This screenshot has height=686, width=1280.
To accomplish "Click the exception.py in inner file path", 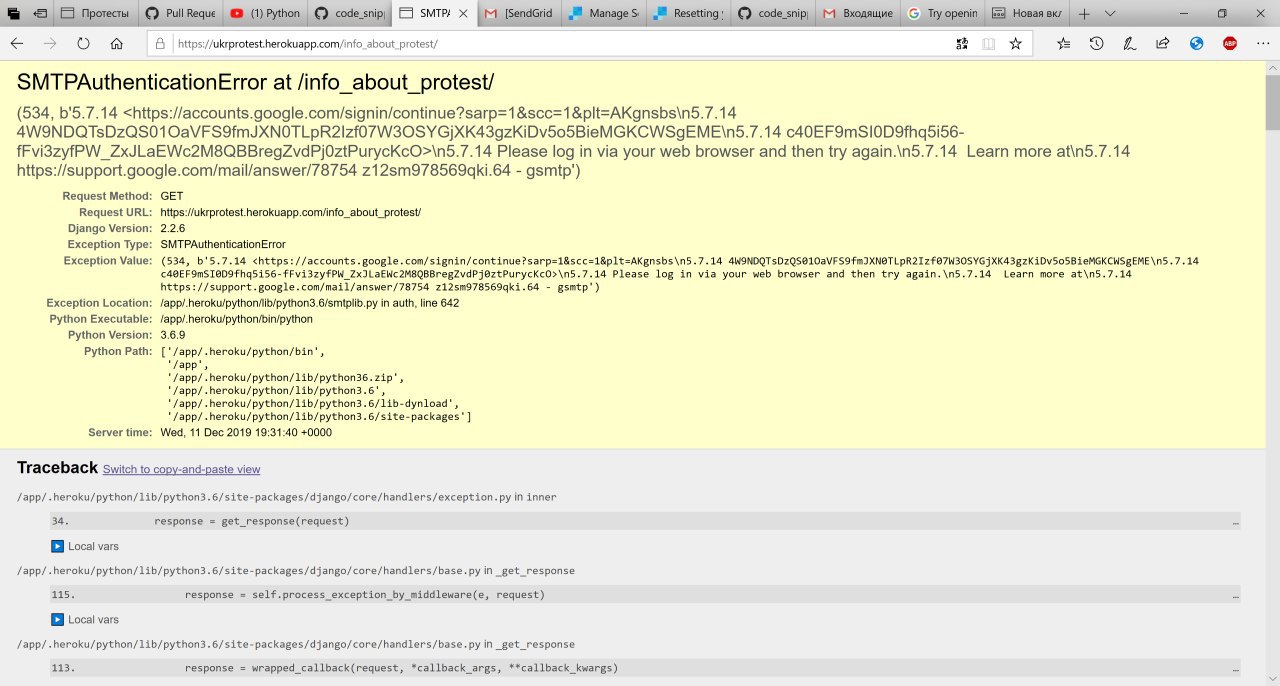I will coord(286,496).
